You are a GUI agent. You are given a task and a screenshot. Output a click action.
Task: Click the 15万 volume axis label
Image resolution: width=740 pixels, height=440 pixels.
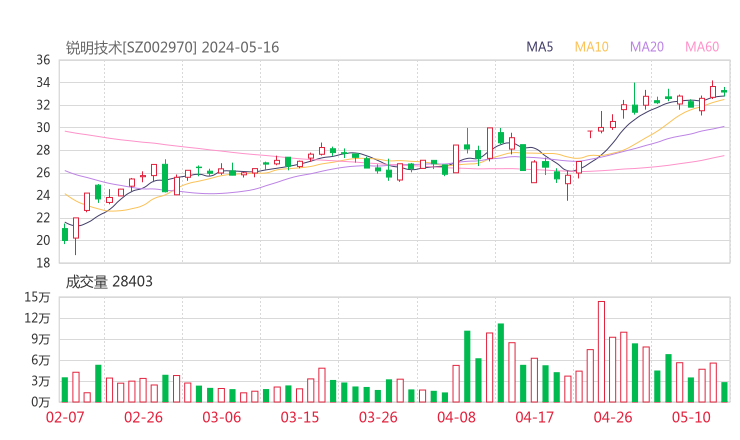point(37,297)
